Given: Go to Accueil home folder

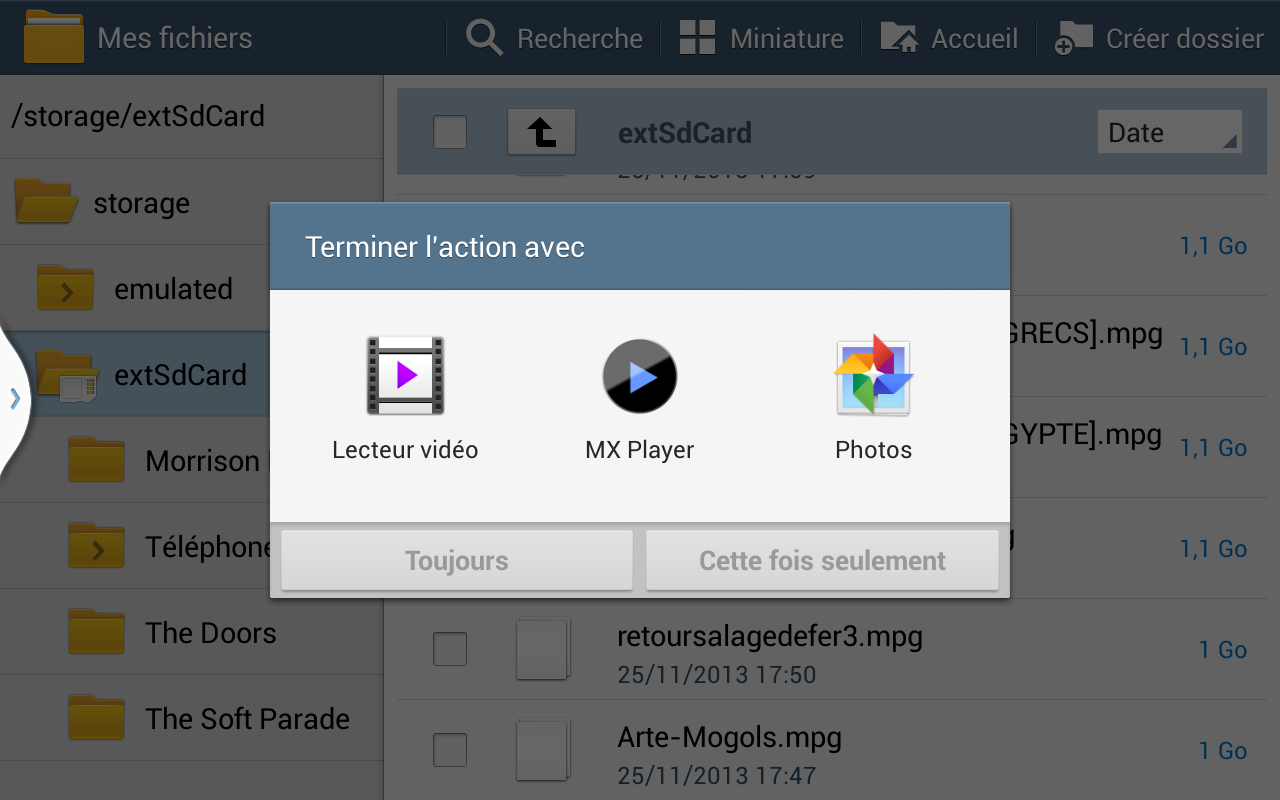Looking at the screenshot, I should [x=949, y=38].
